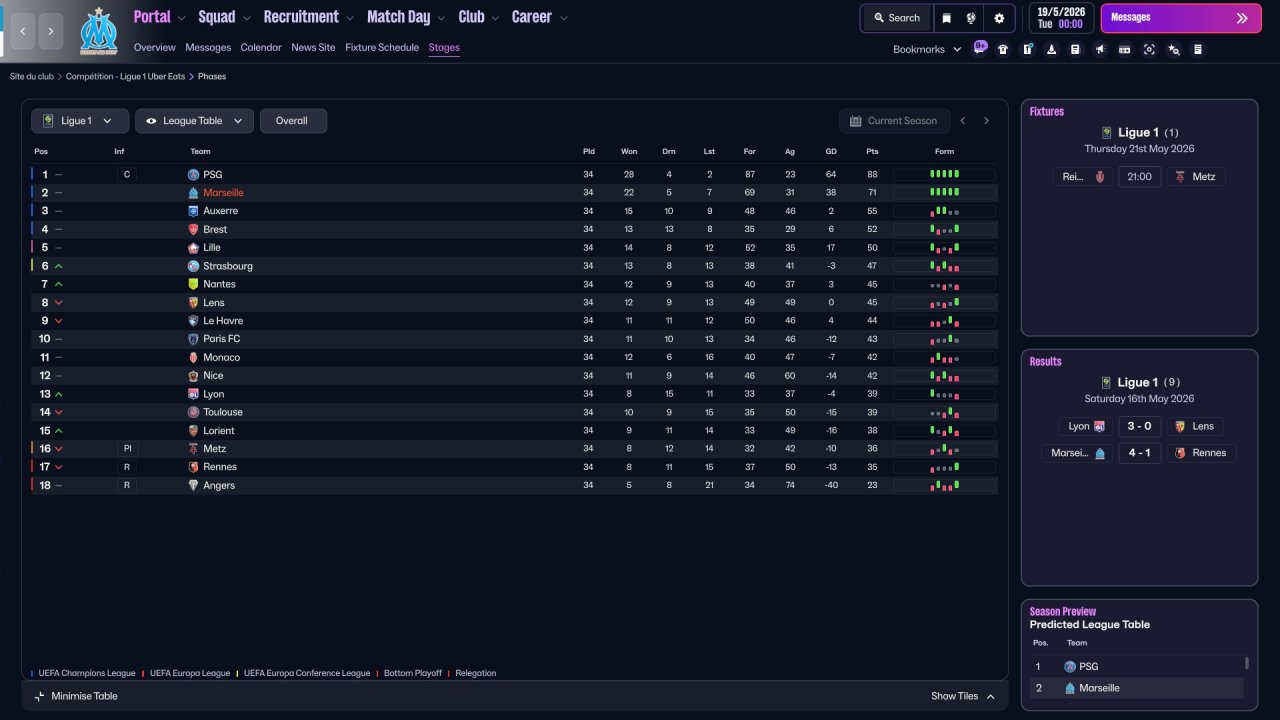Open the star search bookmark icon
Screen dimensions: 1280x720
tap(1174, 49)
